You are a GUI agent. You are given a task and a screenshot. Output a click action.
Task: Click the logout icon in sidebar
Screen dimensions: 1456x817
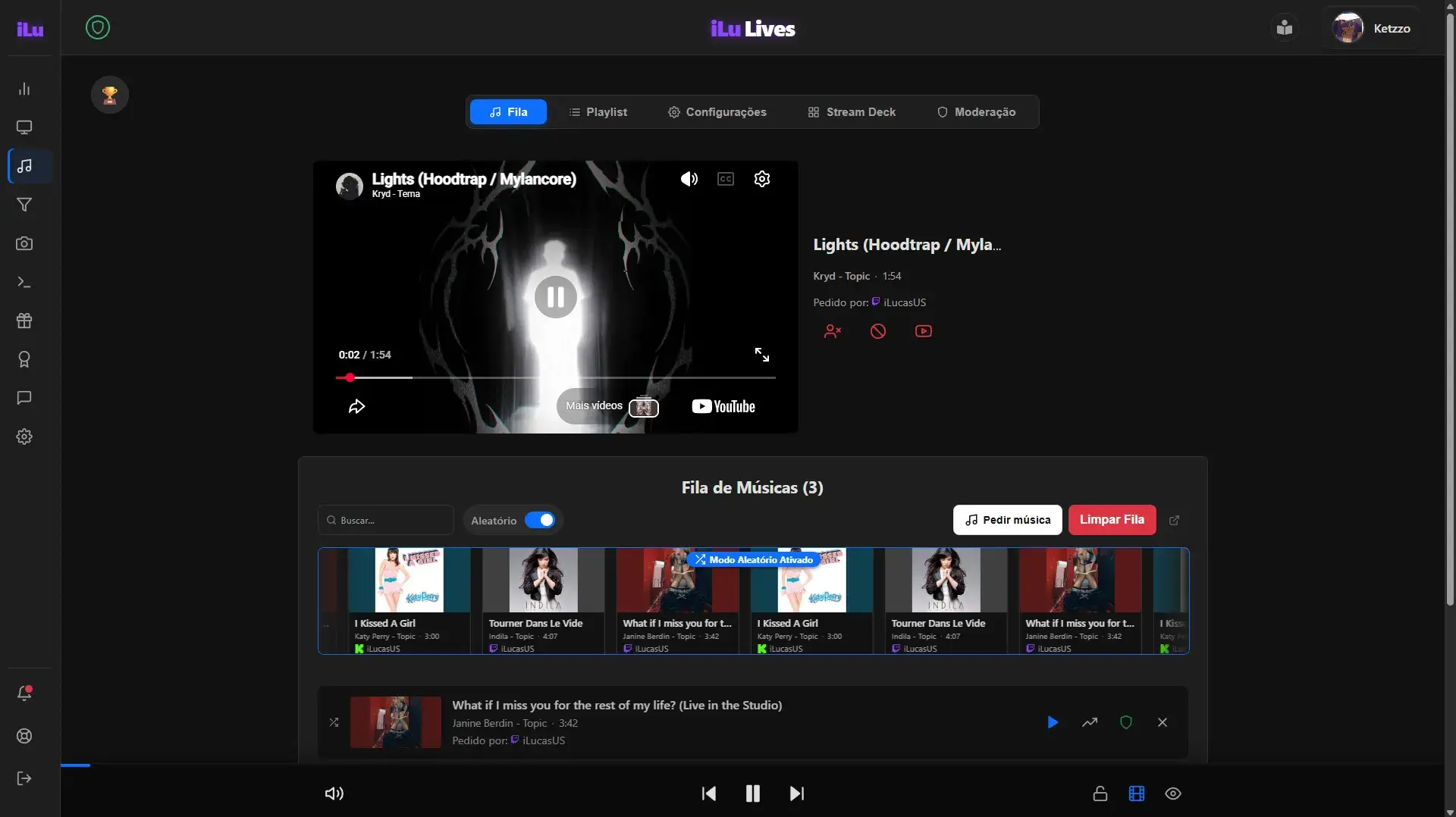[24, 778]
